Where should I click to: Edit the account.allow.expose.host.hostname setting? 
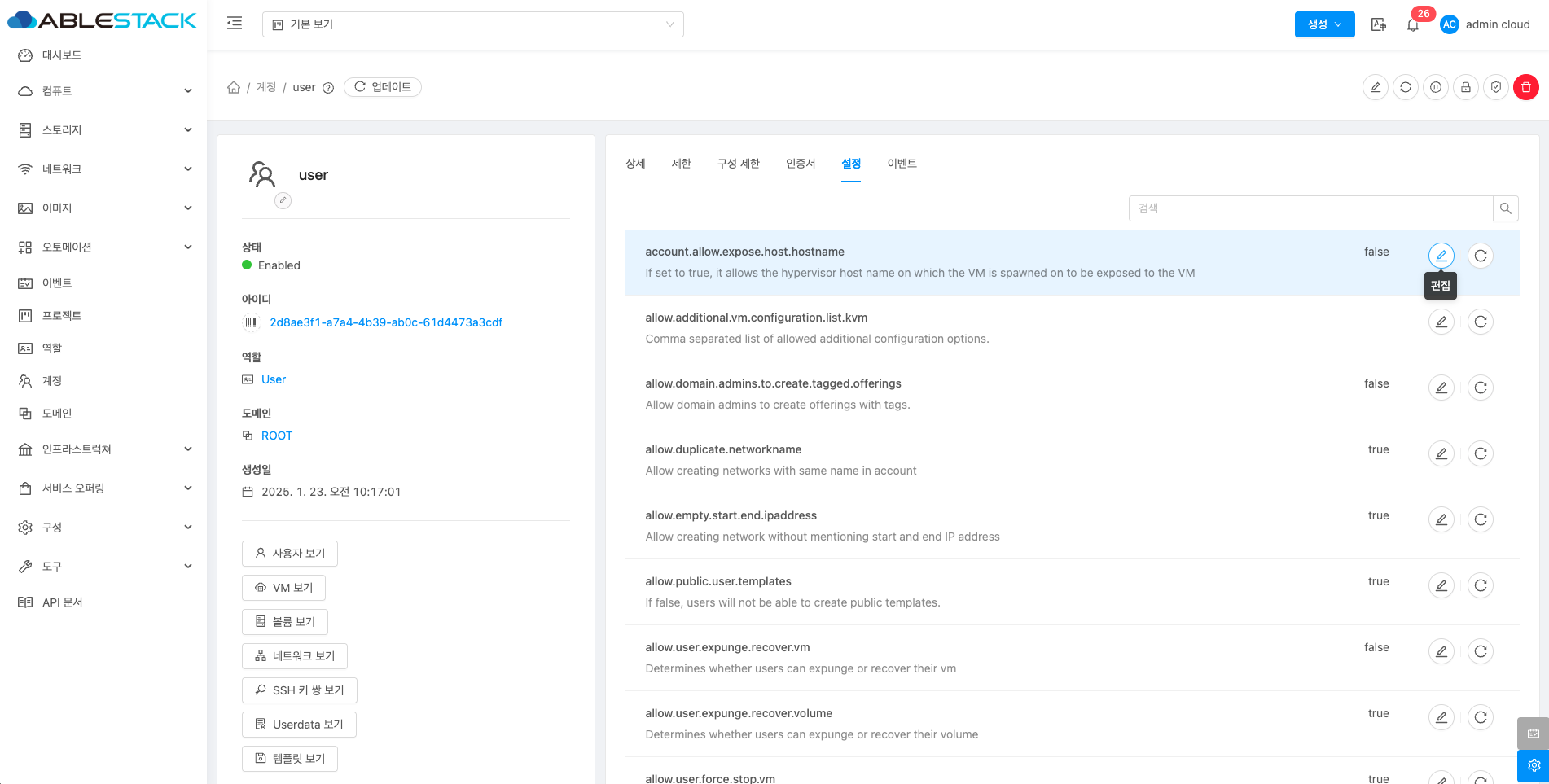(1441, 256)
